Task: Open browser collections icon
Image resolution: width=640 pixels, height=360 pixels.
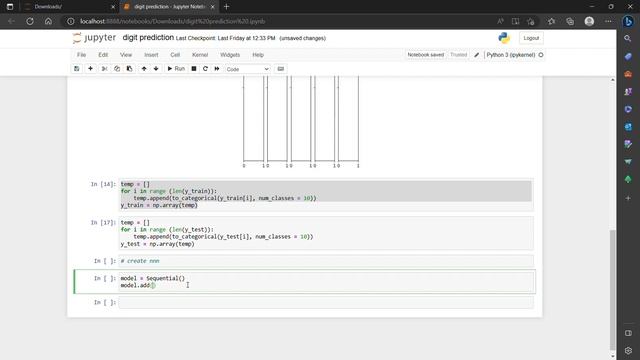Action: [570, 21]
